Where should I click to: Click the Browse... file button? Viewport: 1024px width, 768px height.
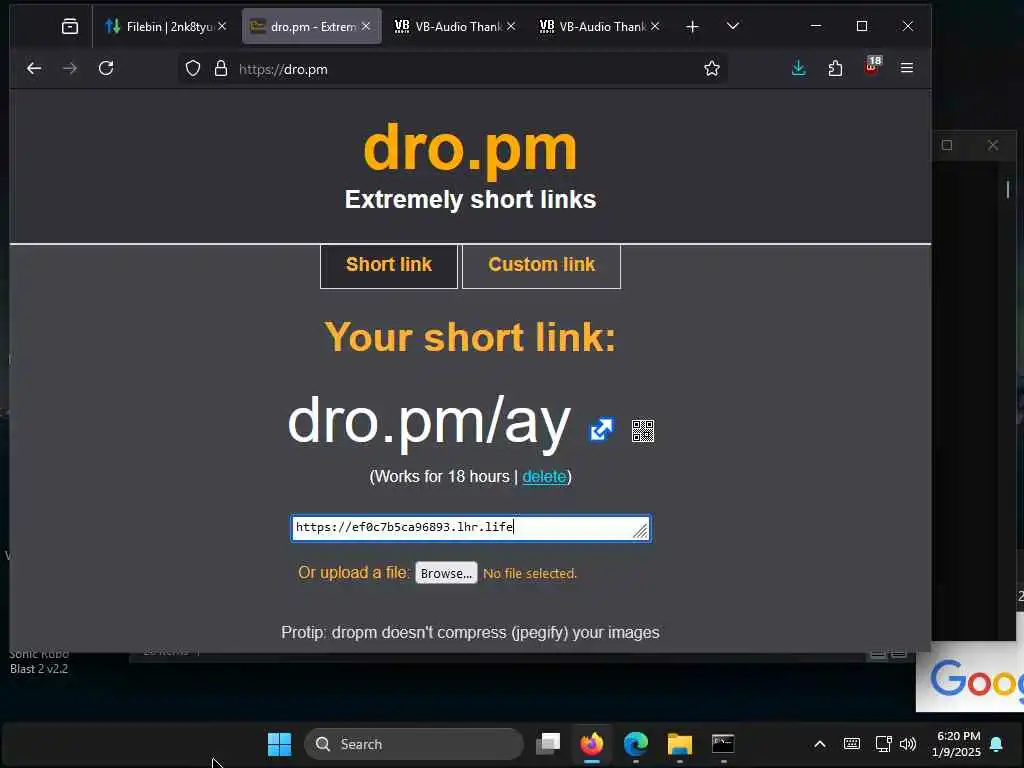point(446,573)
